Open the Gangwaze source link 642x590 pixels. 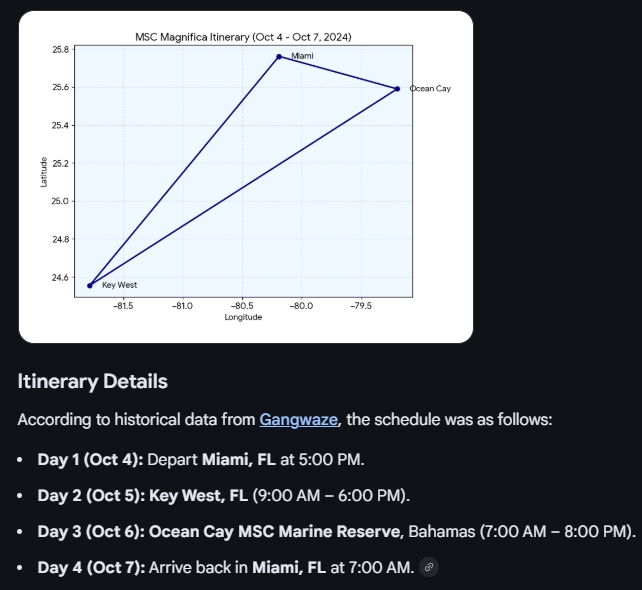[x=299, y=420]
